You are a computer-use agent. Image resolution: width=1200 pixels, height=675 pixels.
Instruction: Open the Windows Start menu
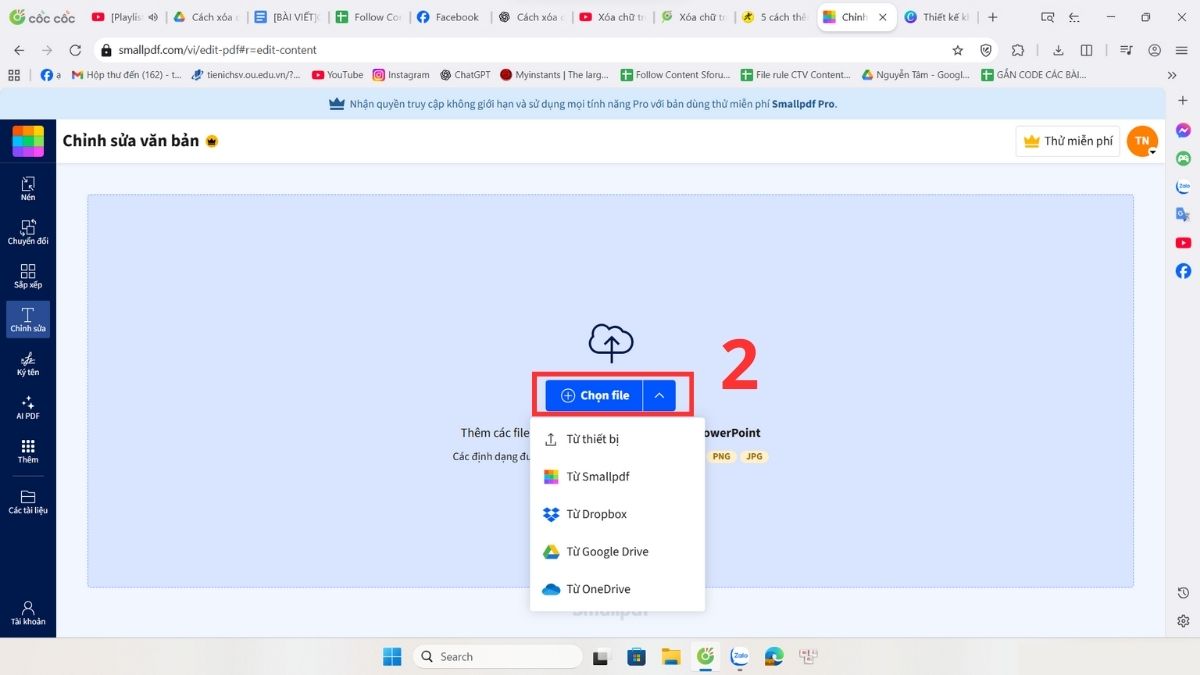coord(392,657)
